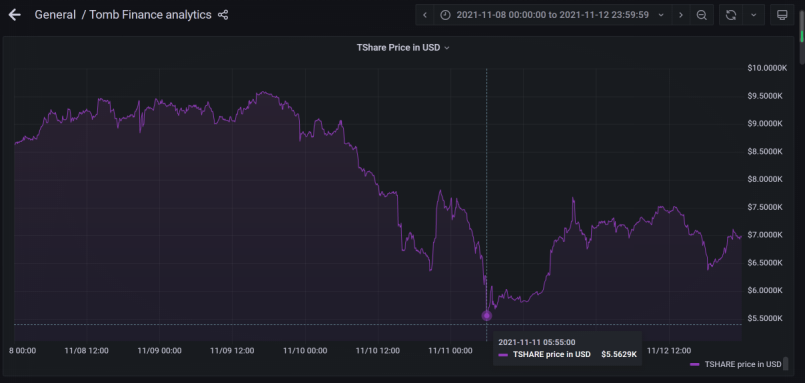Click the $8.0000K axis label

click(765, 179)
